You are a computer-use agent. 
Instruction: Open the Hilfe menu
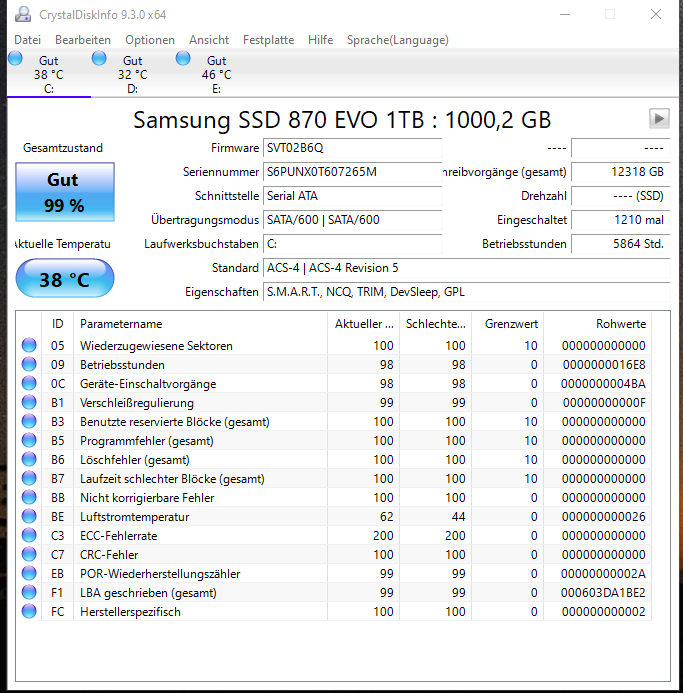point(321,40)
